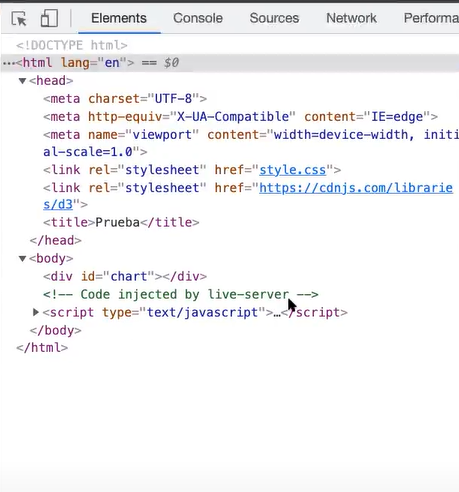Screen dimensions: 459x492
Task: Open the Performance tab
Action: [431, 18]
